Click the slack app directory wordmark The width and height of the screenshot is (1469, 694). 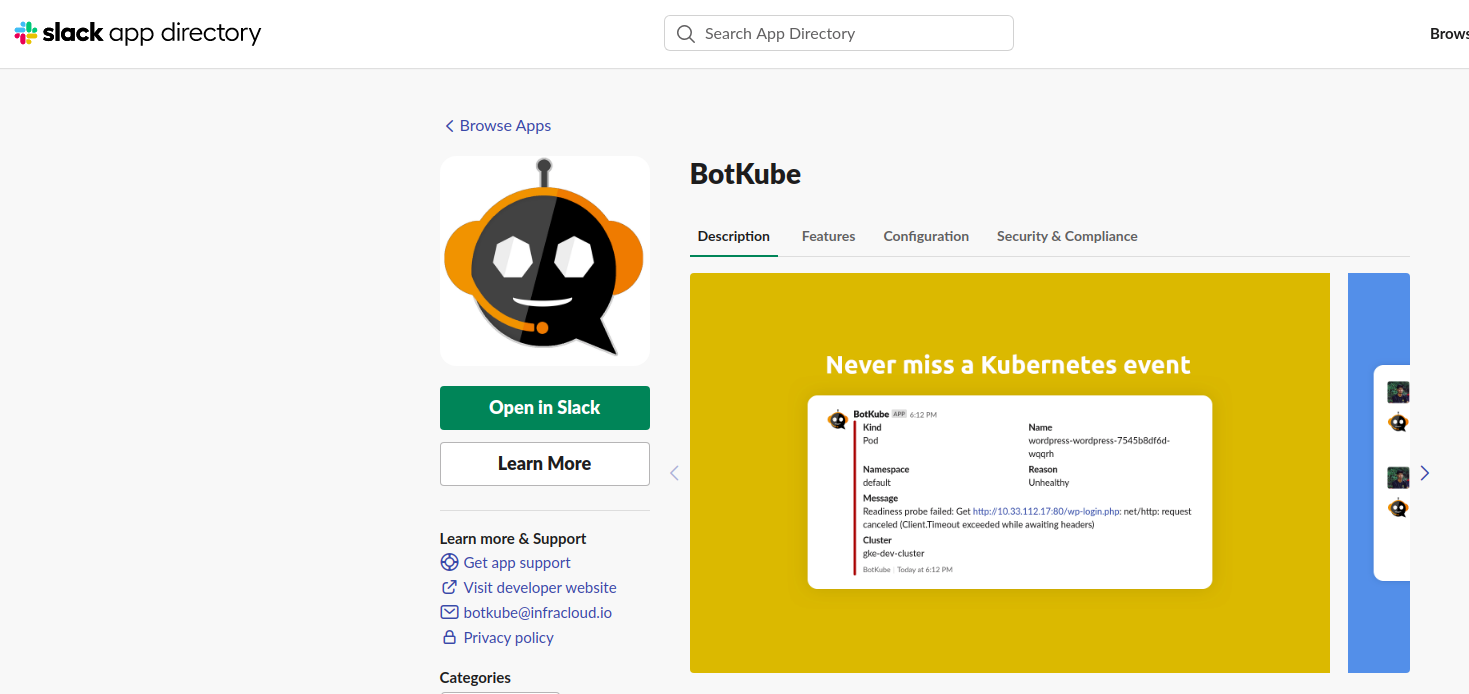click(x=152, y=33)
